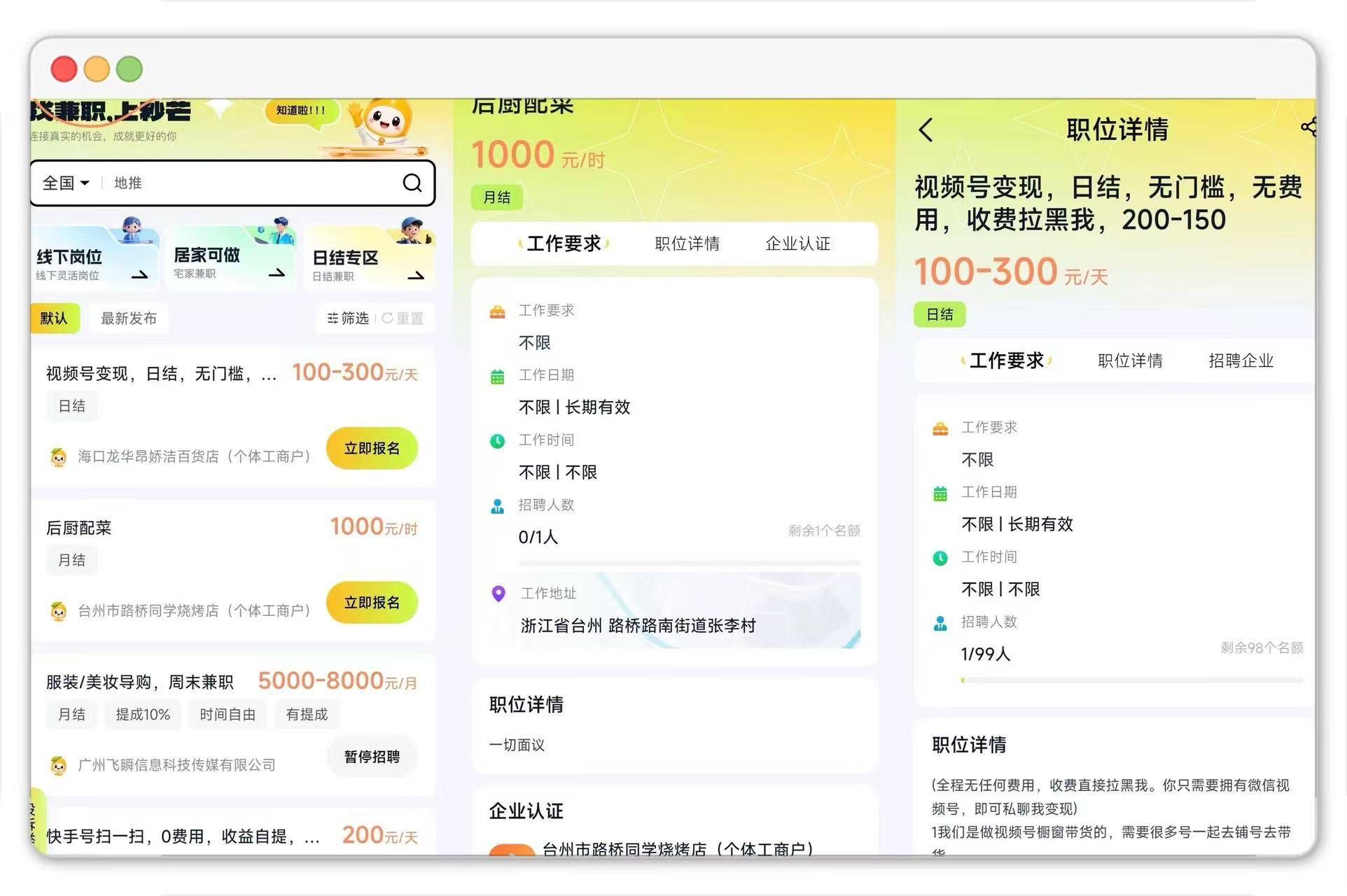The width and height of the screenshot is (1347, 896).
Task: Click the share icon in 职位详情 header
Action: (1308, 127)
